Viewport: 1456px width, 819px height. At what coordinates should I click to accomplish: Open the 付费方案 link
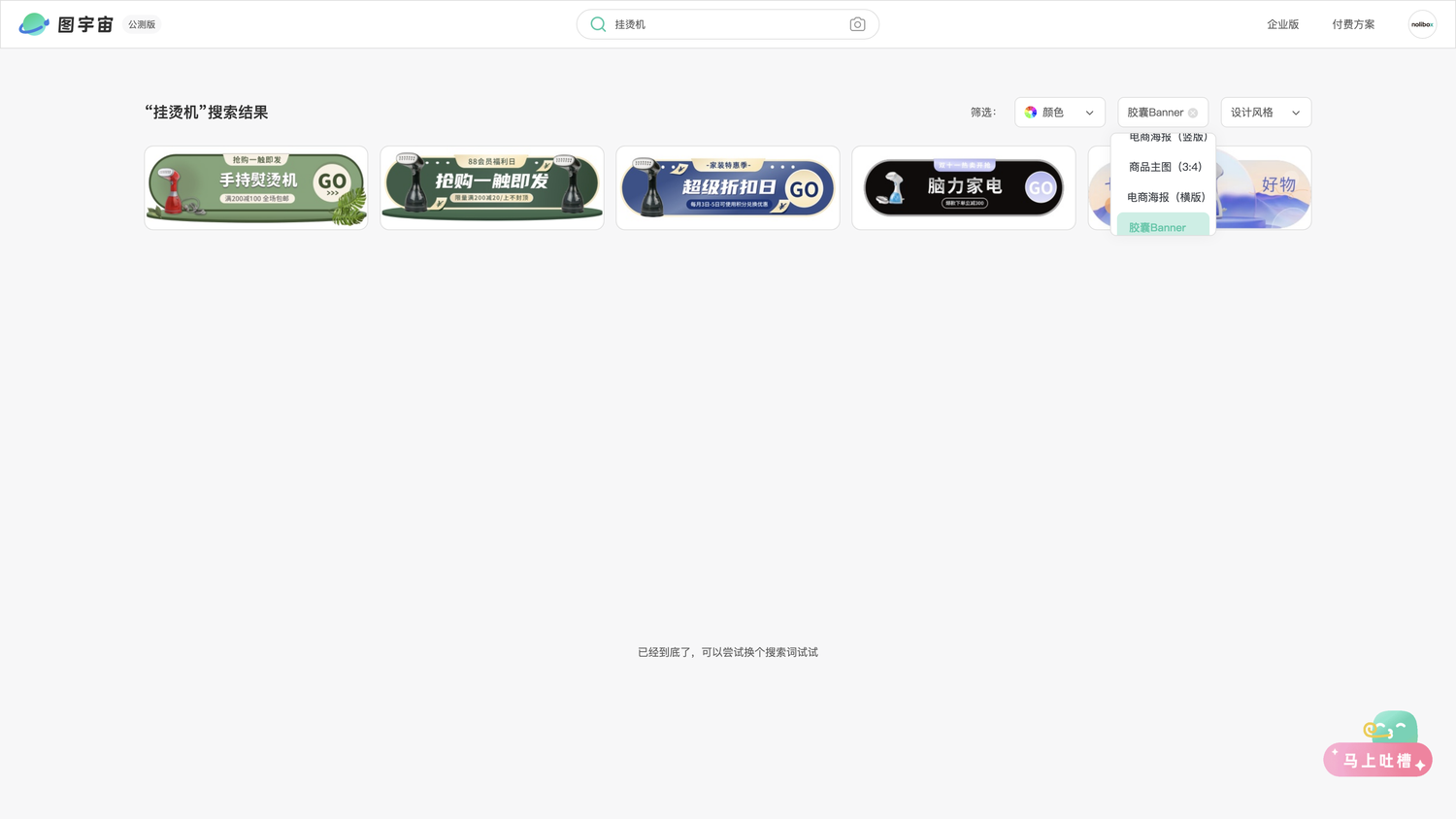tap(1353, 24)
